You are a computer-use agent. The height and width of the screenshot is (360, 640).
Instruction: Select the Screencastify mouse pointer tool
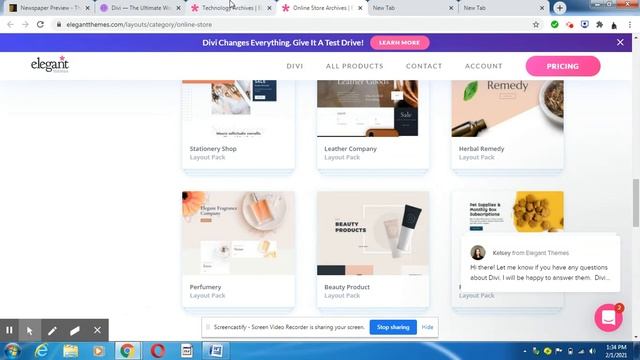click(x=29, y=330)
